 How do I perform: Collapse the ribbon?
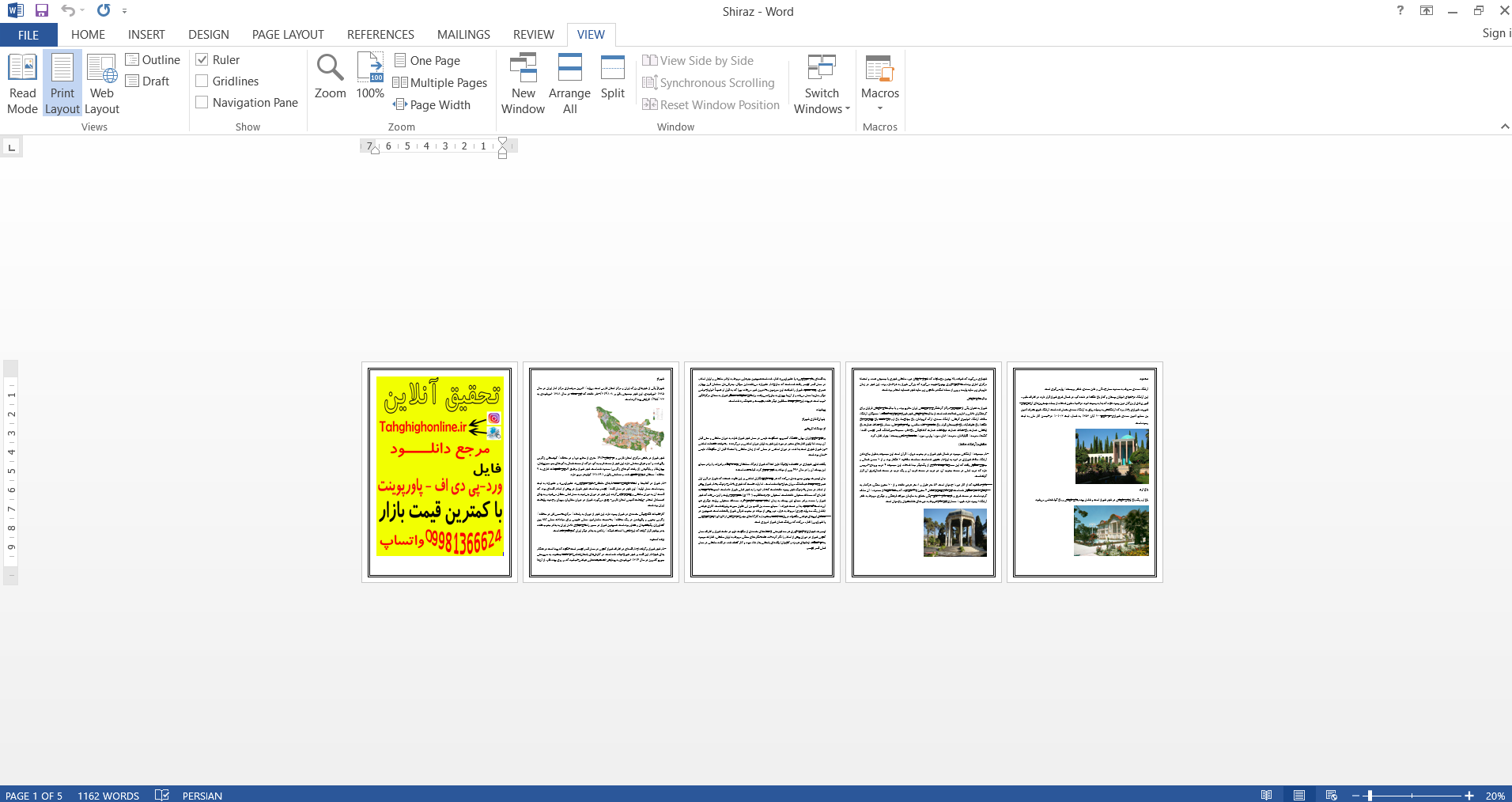tap(1505, 127)
